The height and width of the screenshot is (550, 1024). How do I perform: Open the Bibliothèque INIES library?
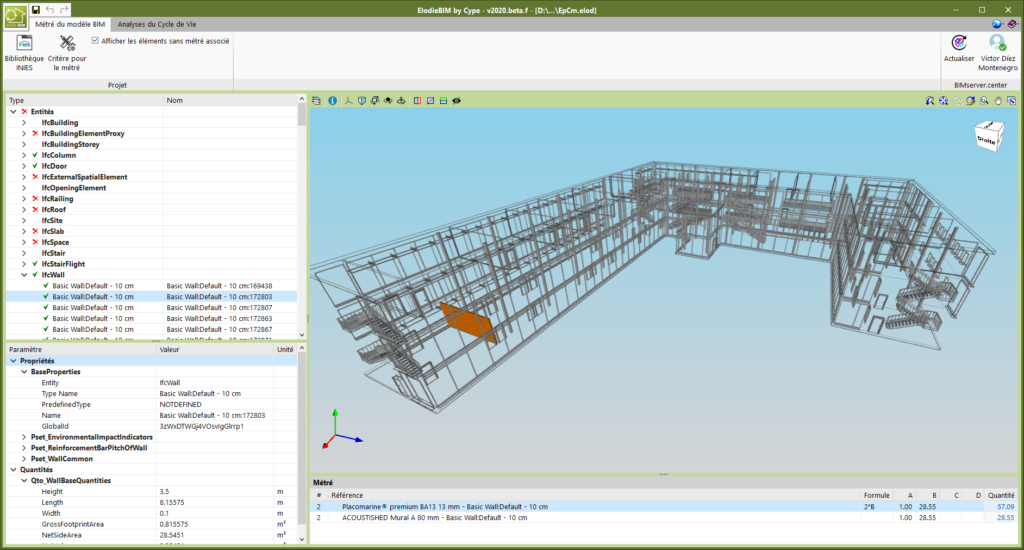24,52
